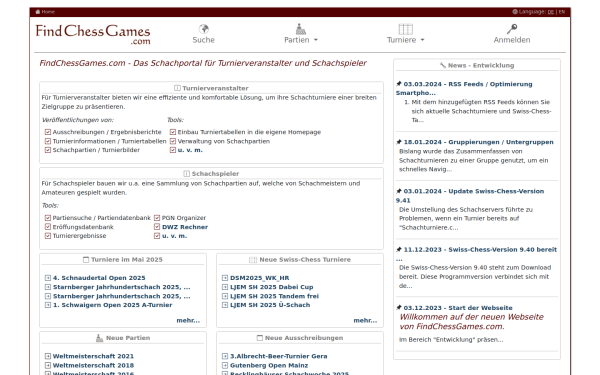Switch language to EN
The width and height of the screenshot is (600, 375).
pos(562,12)
